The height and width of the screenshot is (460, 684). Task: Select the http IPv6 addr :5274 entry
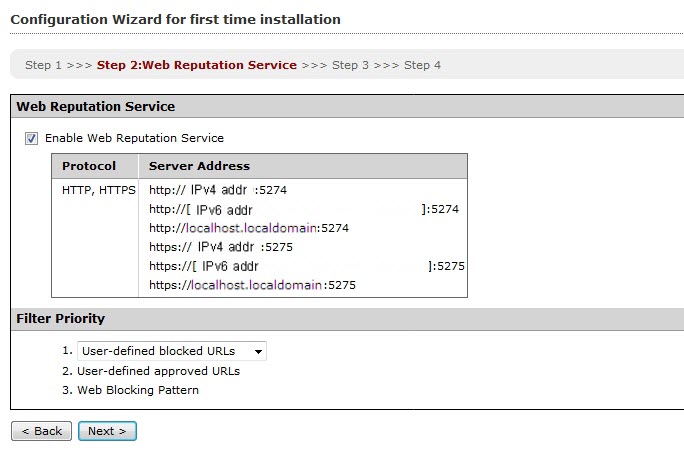(303, 209)
